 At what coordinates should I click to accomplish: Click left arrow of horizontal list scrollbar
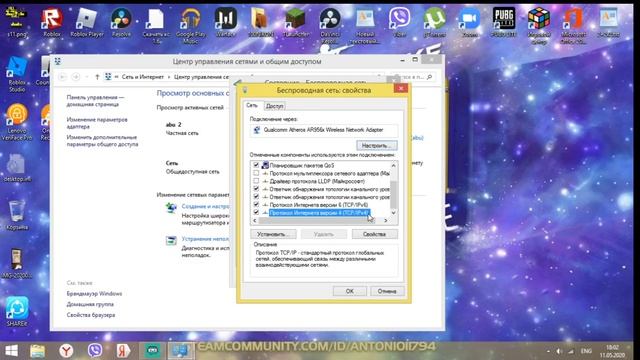255,220
